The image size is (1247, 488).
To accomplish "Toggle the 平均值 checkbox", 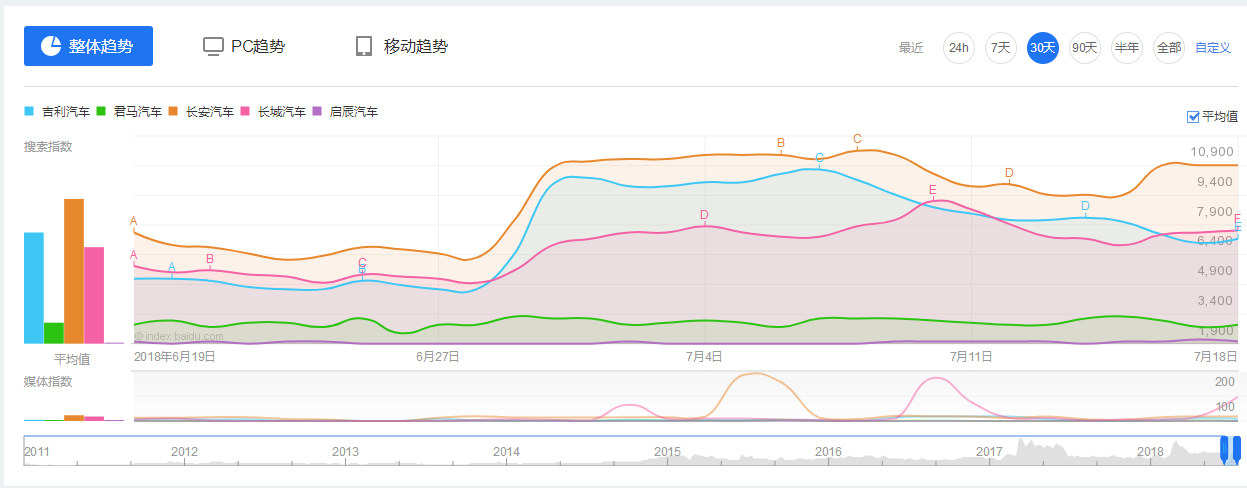I will point(1193,117).
